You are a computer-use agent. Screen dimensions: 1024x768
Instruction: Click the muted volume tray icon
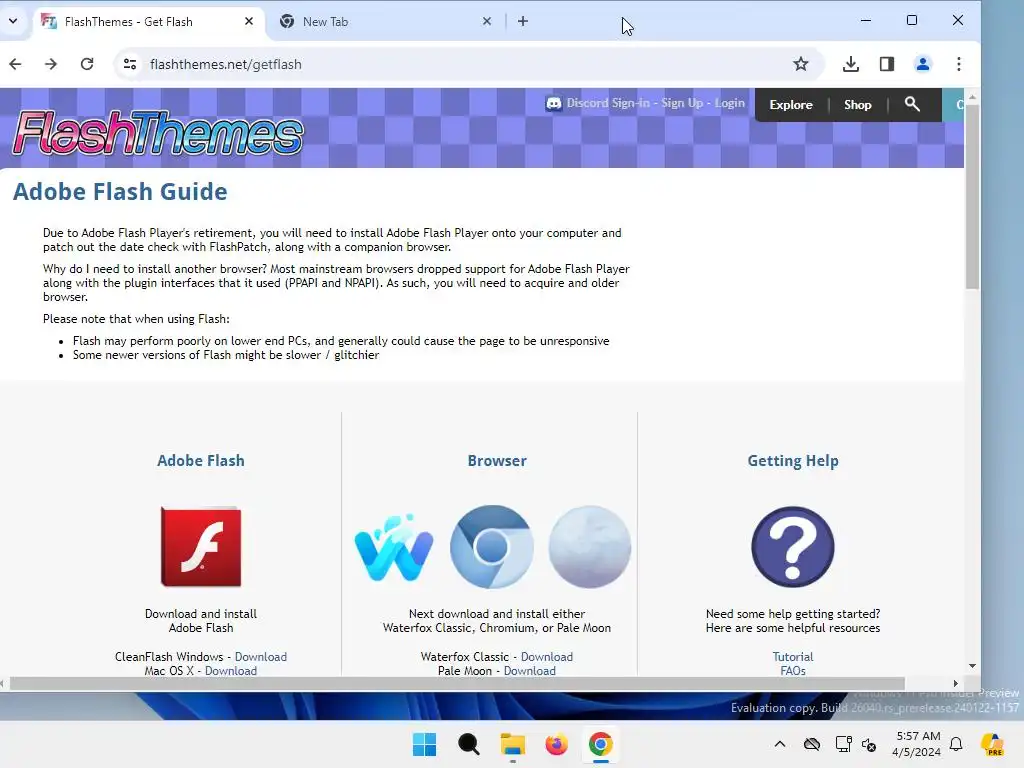pos(869,744)
